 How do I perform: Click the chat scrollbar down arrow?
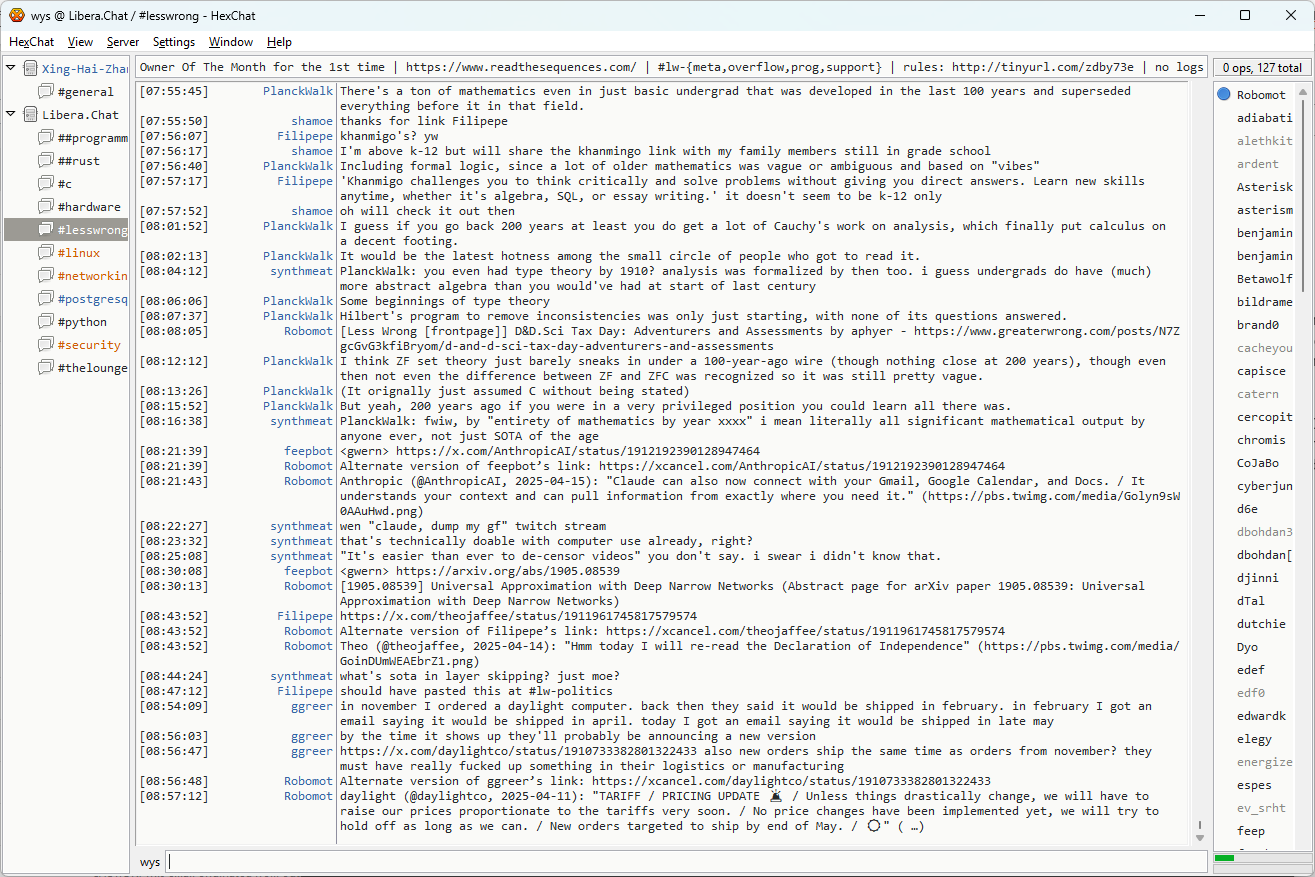tap(1200, 836)
